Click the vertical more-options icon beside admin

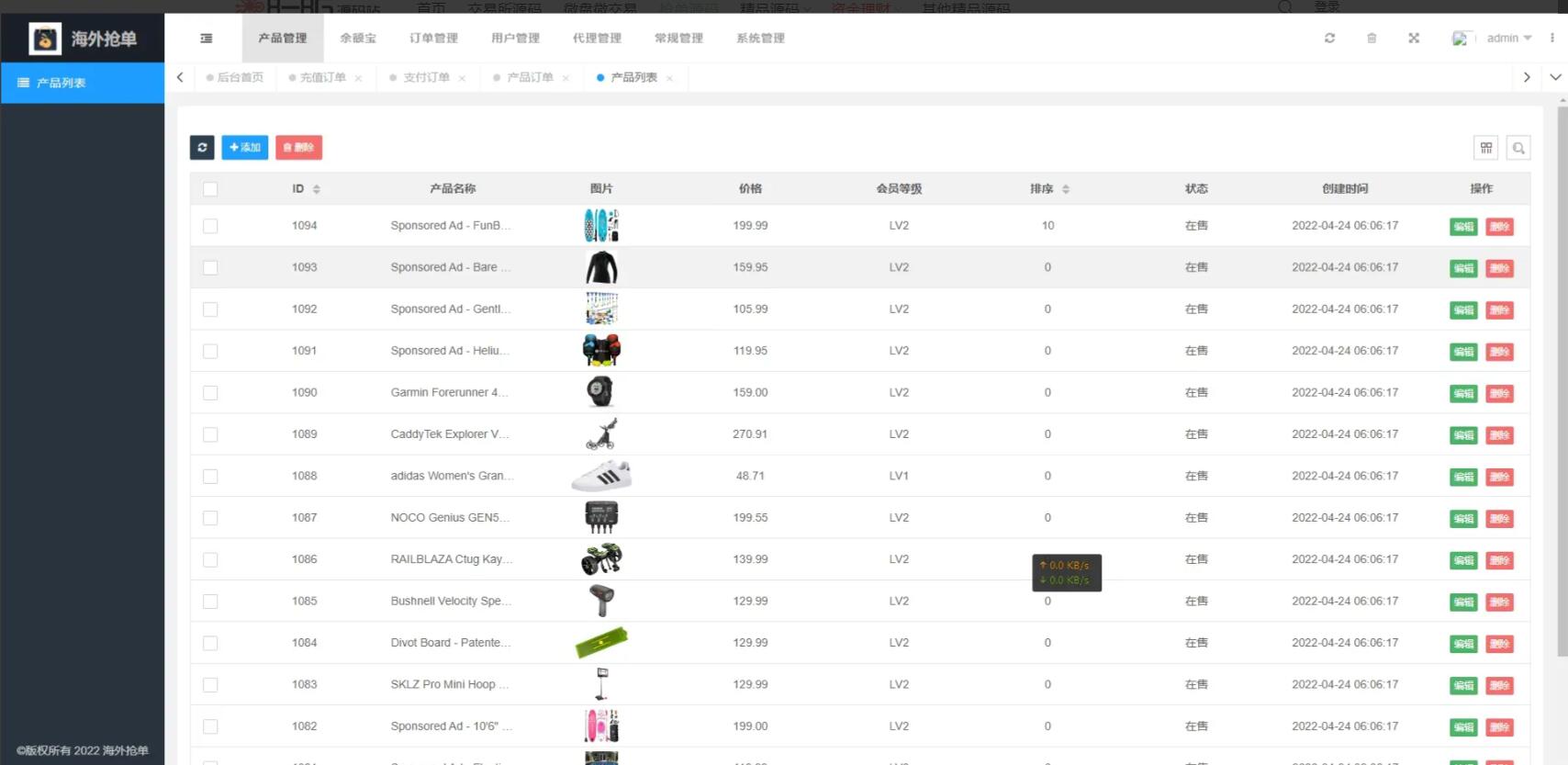click(1552, 39)
